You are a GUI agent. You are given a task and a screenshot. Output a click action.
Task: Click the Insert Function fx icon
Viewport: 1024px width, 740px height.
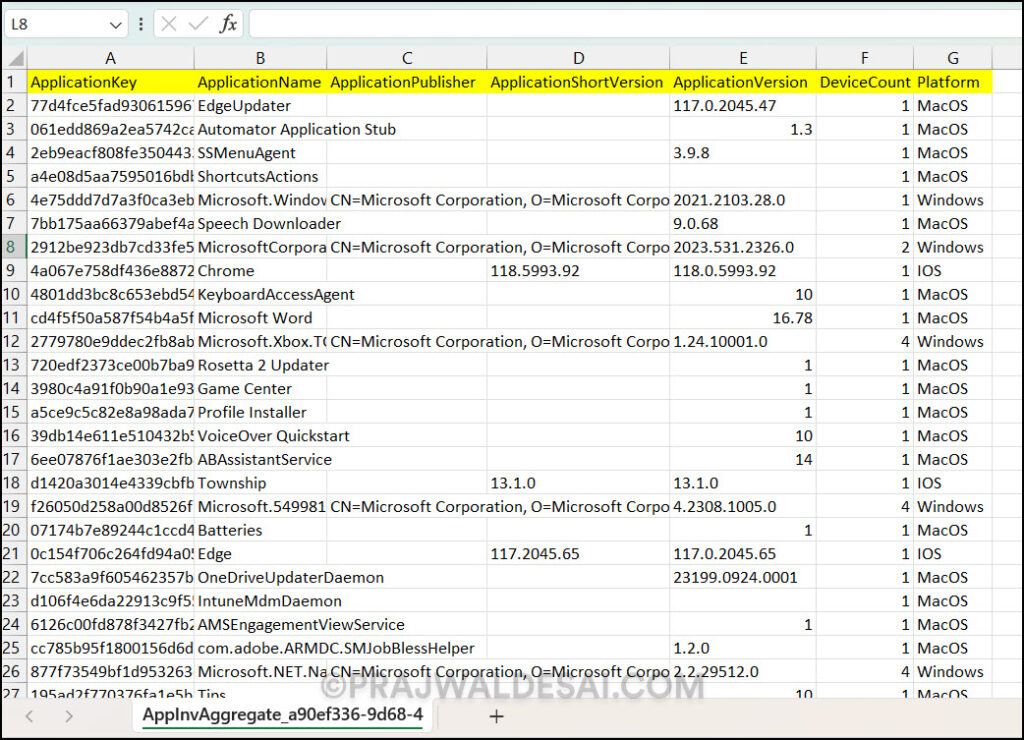[227, 24]
